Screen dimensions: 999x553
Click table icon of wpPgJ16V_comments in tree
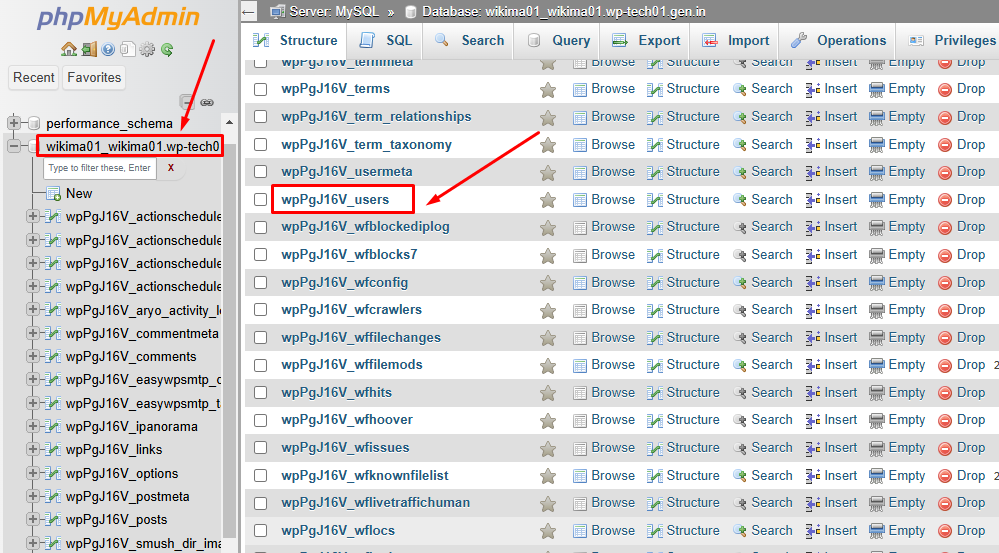coord(54,356)
